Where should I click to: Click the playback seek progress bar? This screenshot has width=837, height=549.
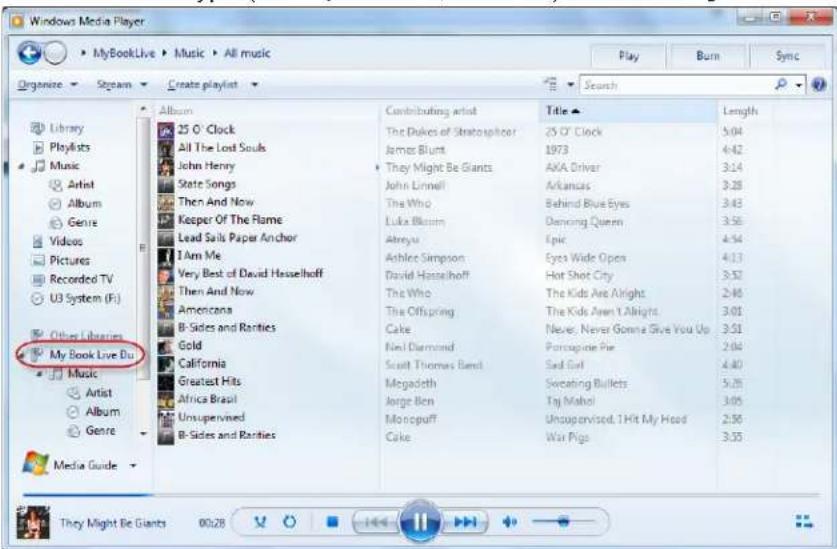[x=421, y=495]
